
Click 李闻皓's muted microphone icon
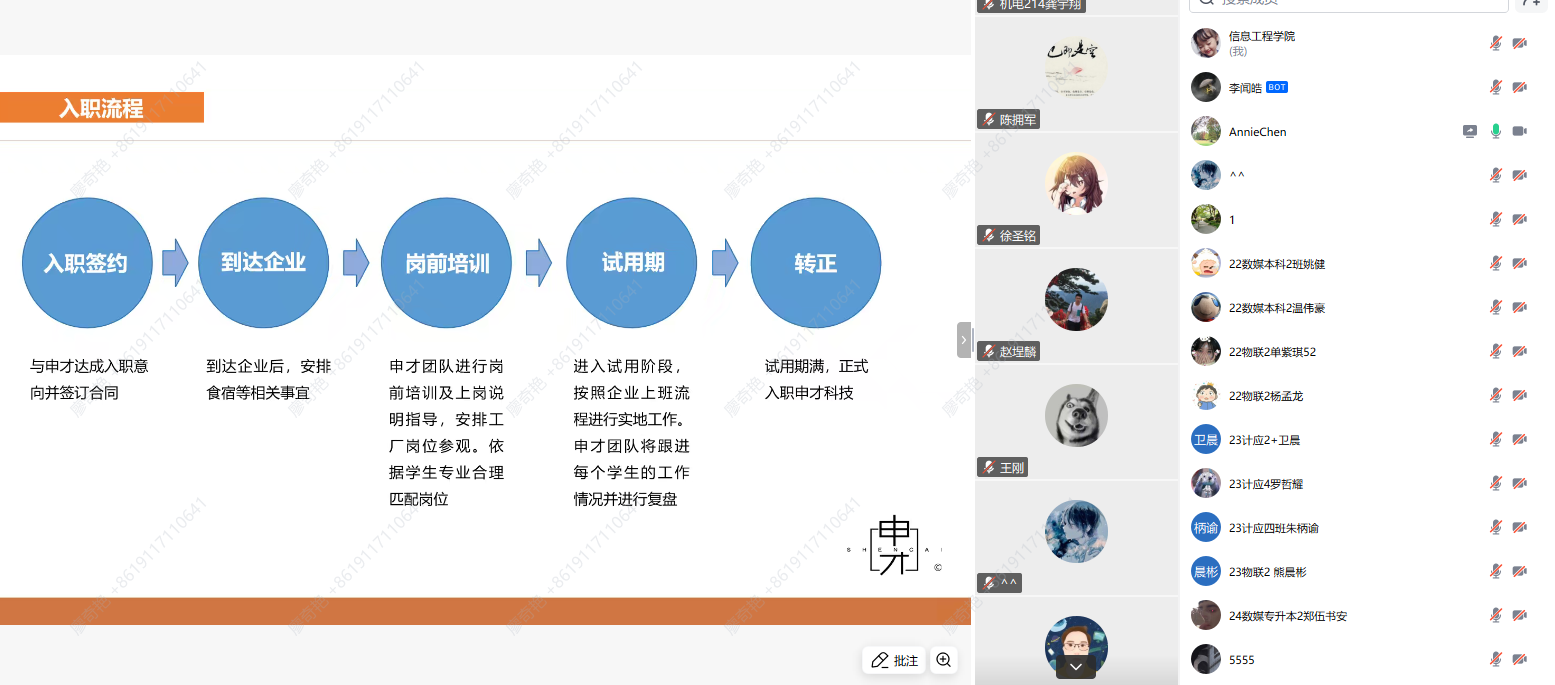pos(1496,87)
